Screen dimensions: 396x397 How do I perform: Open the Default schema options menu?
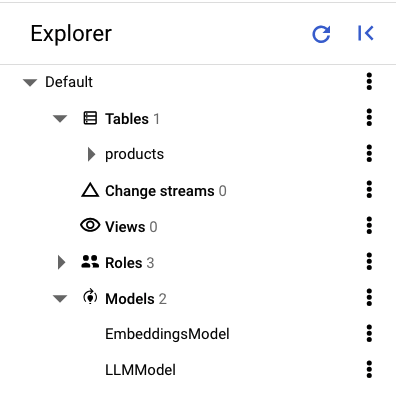(369, 81)
